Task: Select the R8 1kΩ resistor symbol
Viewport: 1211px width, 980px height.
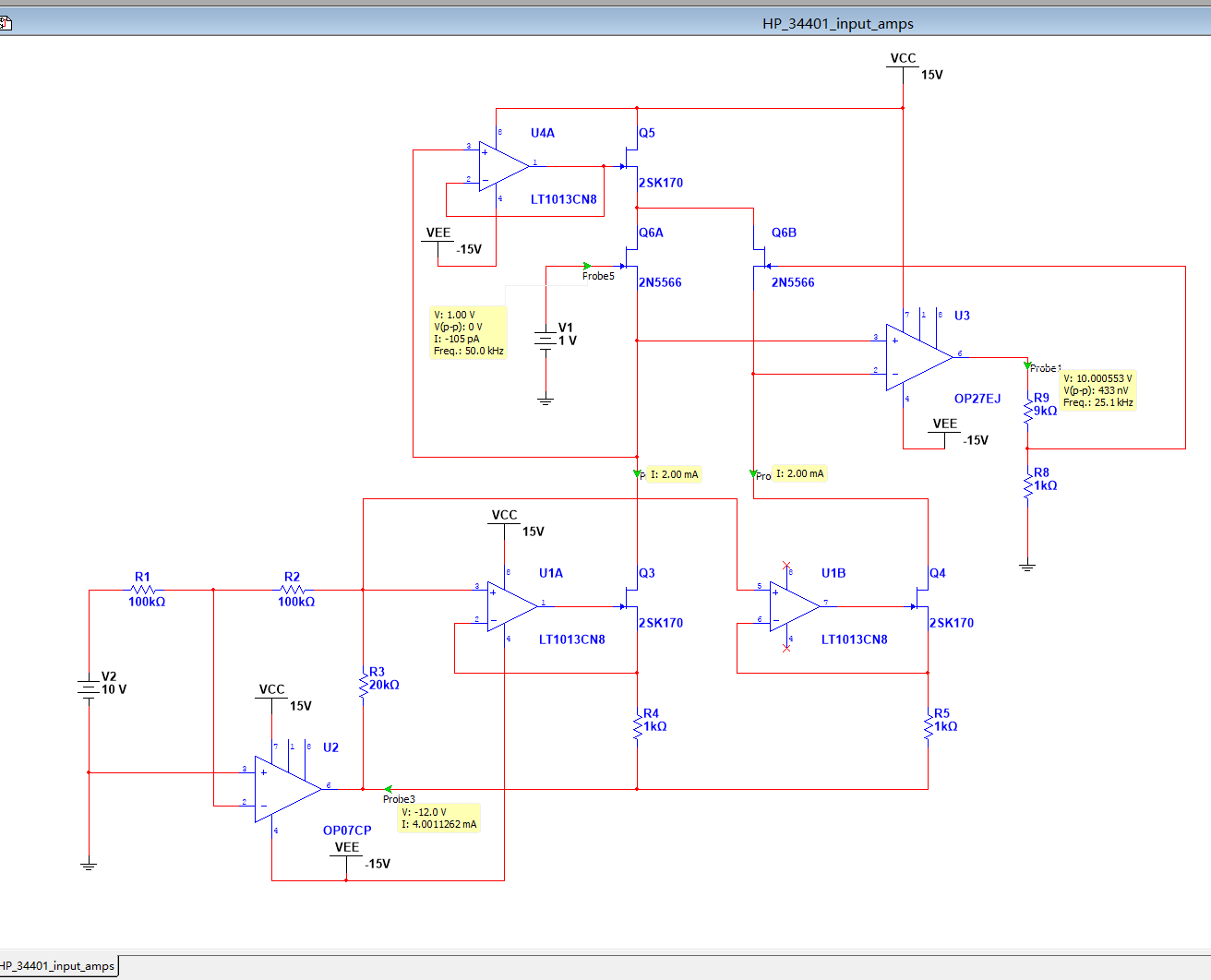Action: click(x=1027, y=484)
